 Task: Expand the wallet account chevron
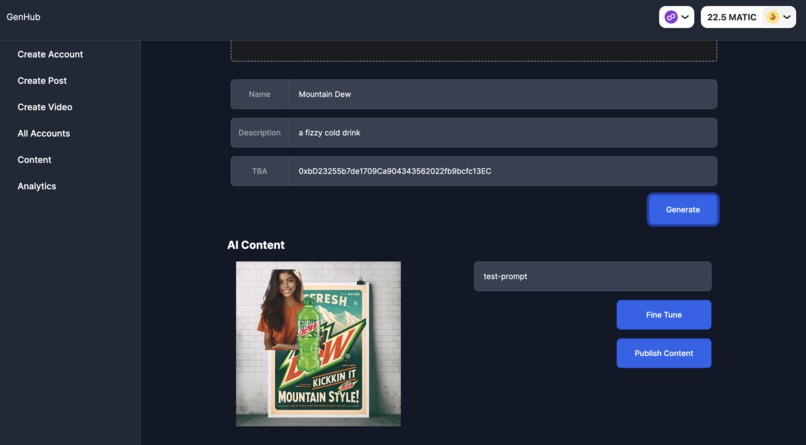pyautogui.click(x=787, y=17)
